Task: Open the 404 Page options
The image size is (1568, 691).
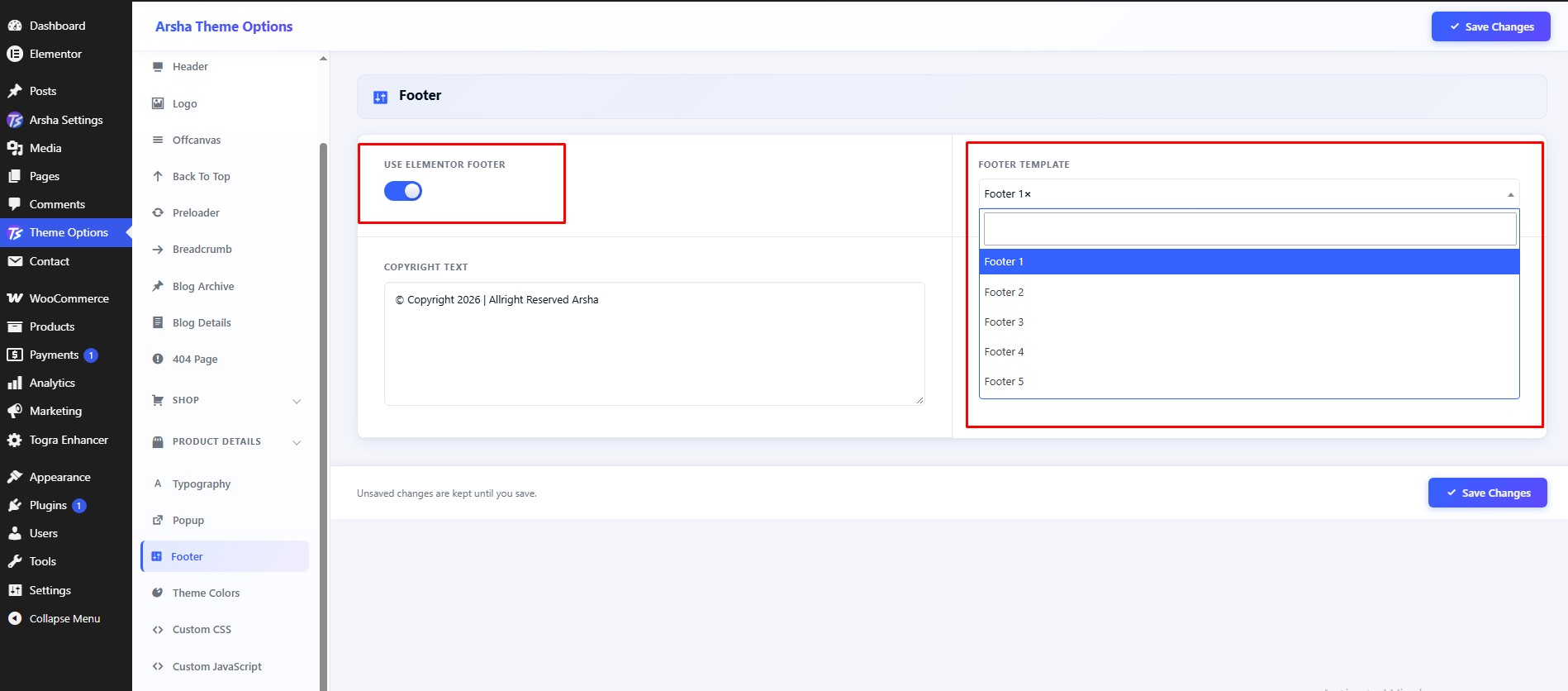Action: (225, 359)
